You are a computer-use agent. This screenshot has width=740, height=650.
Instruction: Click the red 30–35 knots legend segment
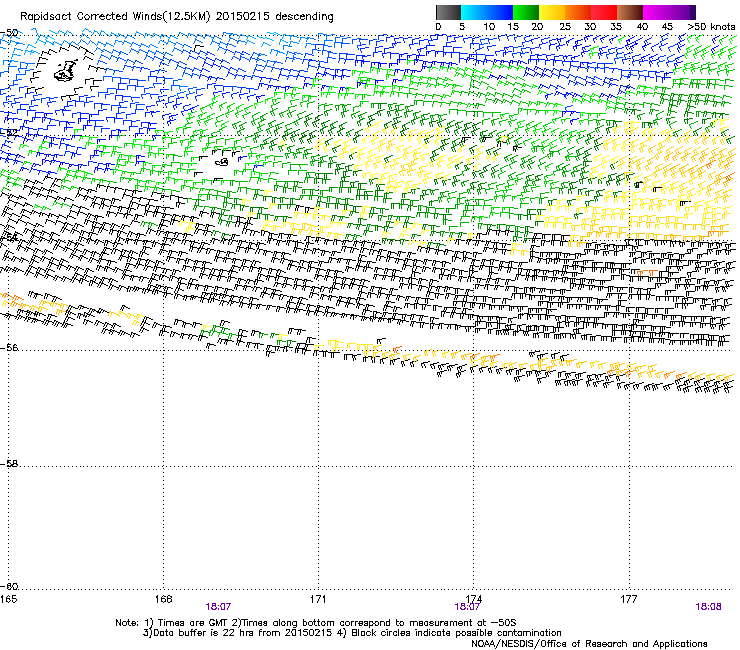click(604, 12)
